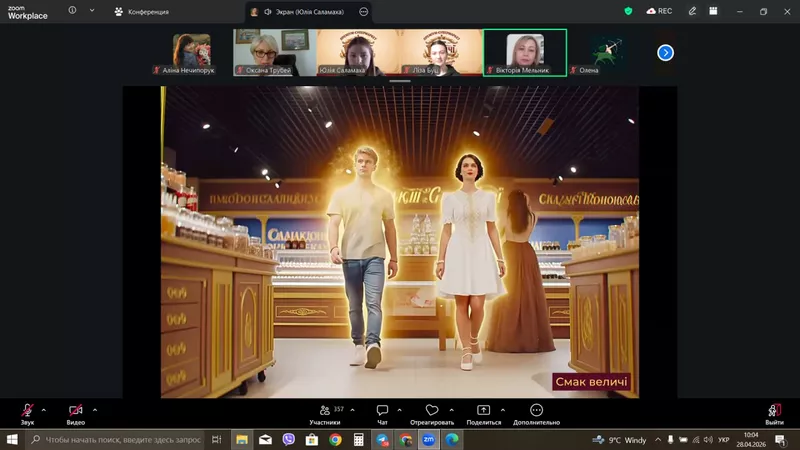The height and width of the screenshot is (450, 800).
Task: Switch to Zoom via its taskbar icon
Action: (x=429, y=439)
